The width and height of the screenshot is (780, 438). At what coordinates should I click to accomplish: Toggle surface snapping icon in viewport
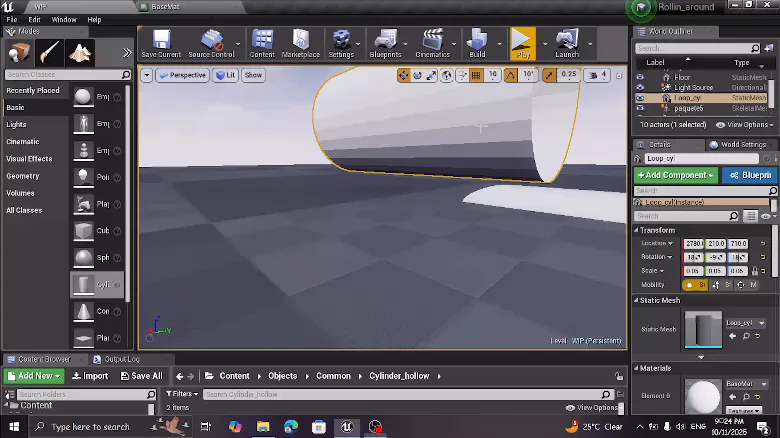pos(462,75)
